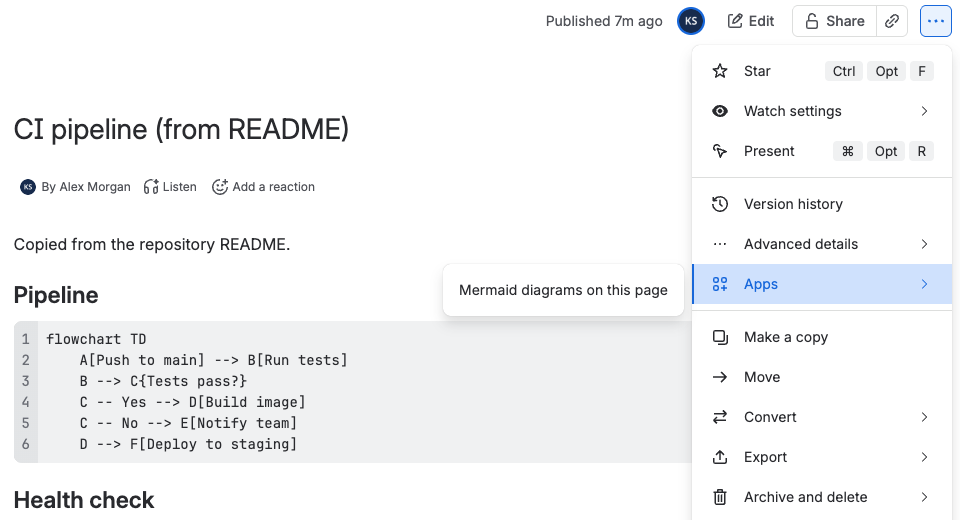The width and height of the screenshot is (960, 520).
Task: Click the Listen link text
Action: (179, 187)
